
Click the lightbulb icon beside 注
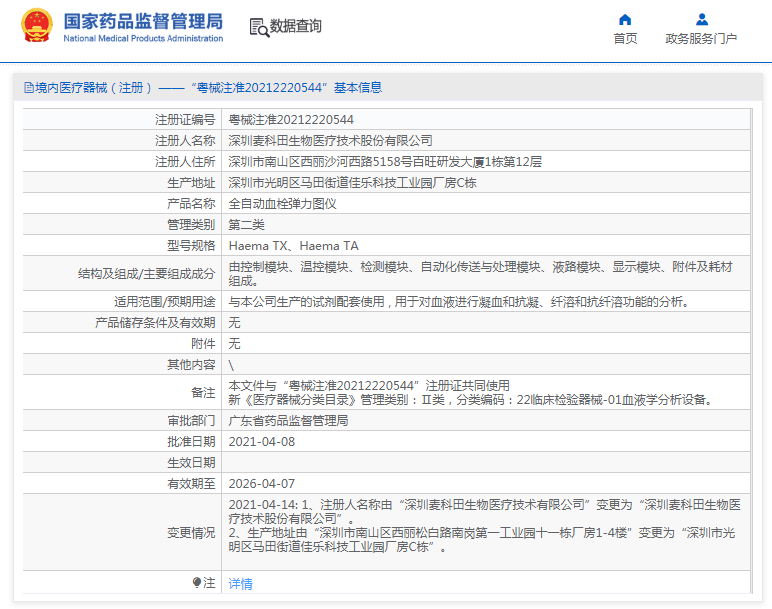click(x=197, y=583)
